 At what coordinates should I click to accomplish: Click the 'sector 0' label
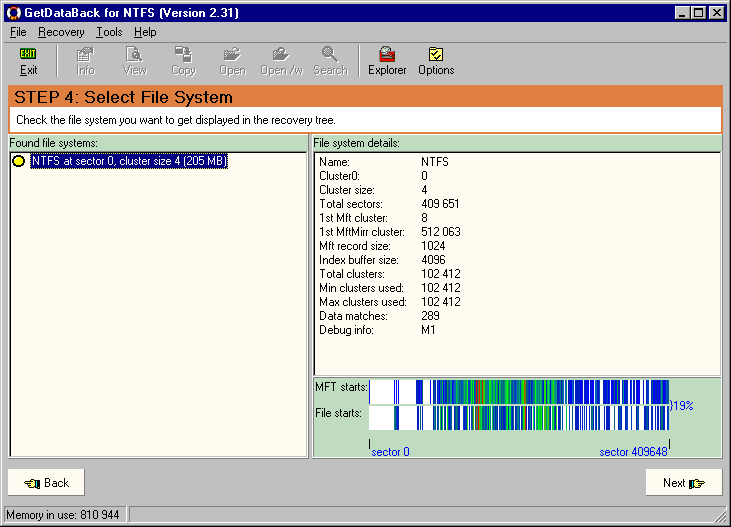390,452
